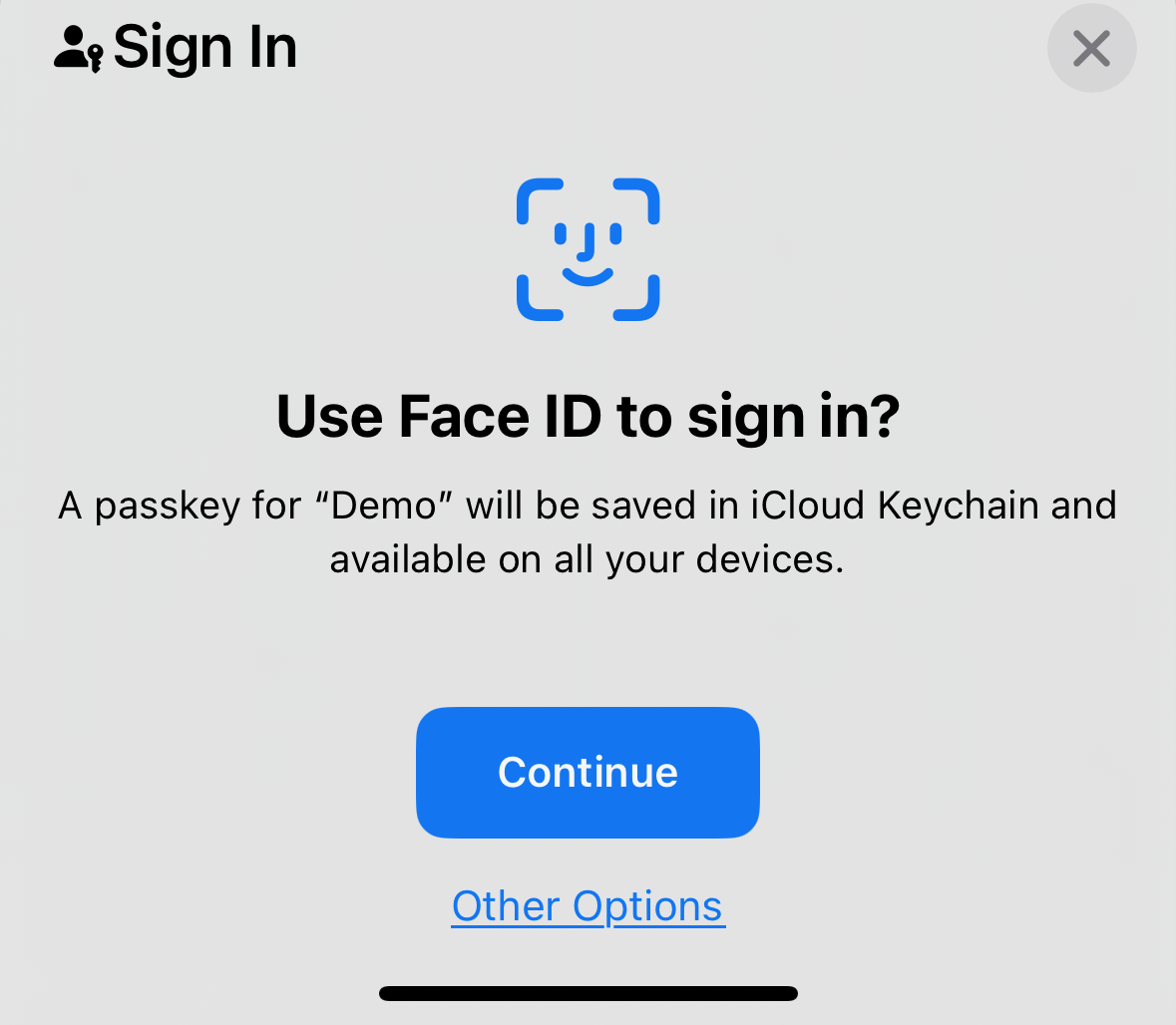Click the person-with-key passkey icon

tap(78, 48)
